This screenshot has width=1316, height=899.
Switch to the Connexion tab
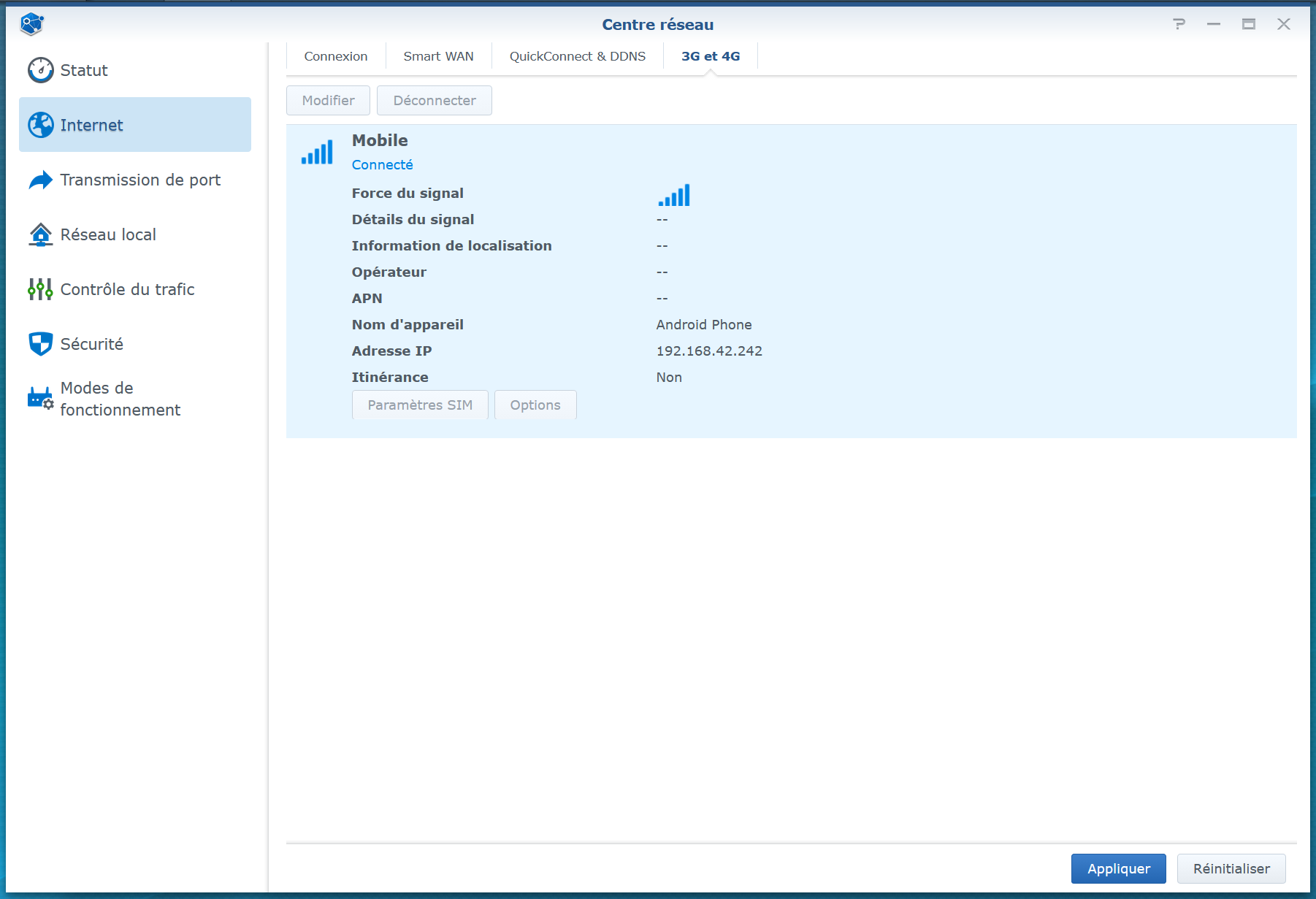point(336,56)
